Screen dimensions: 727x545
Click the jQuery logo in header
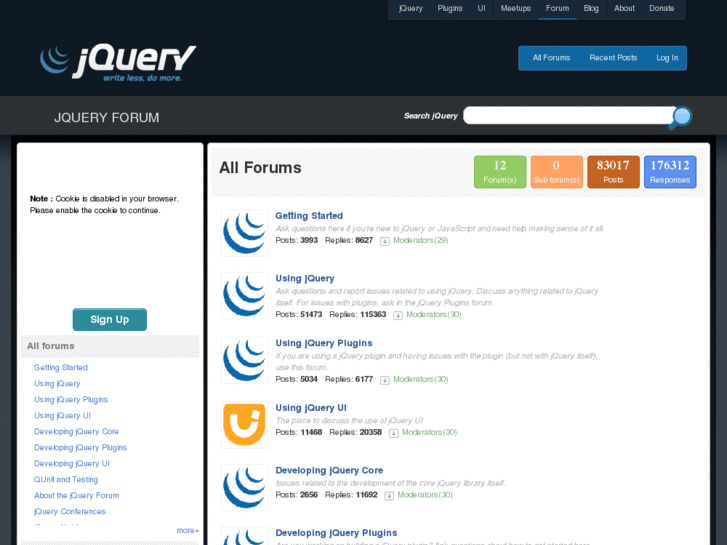[x=118, y=63]
